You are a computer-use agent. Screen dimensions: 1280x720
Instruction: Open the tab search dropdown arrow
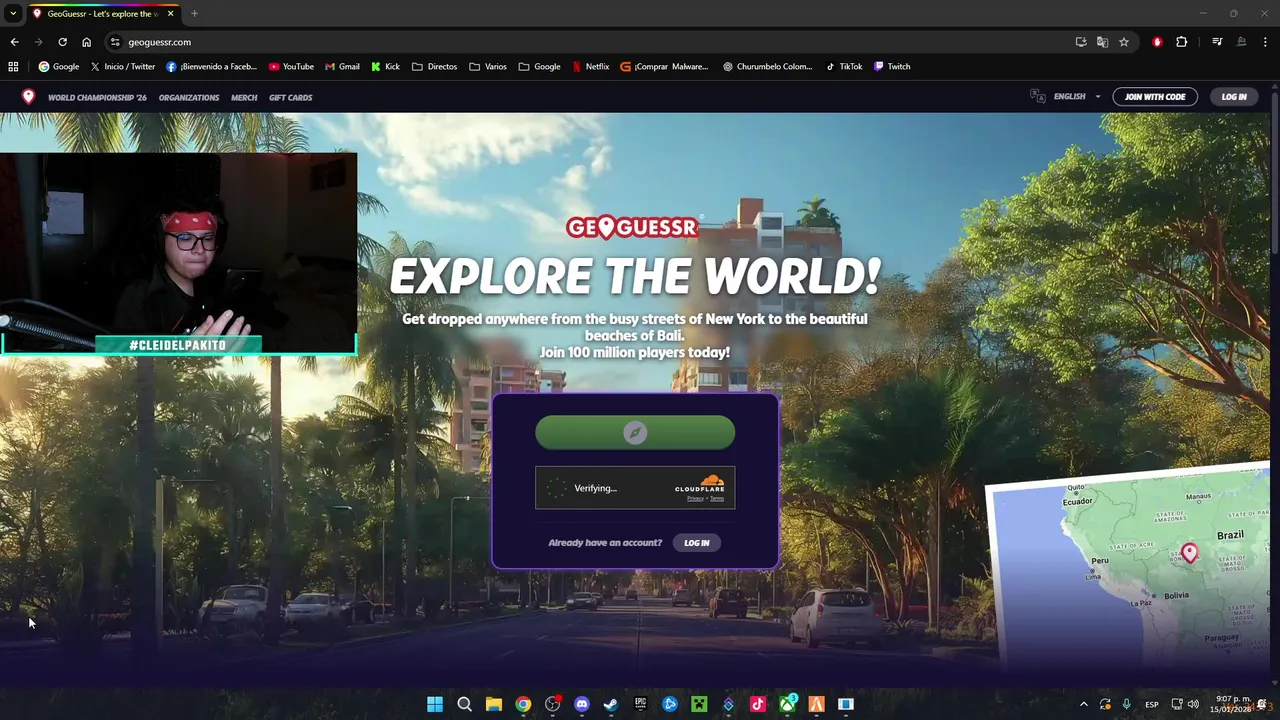click(13, 13)
